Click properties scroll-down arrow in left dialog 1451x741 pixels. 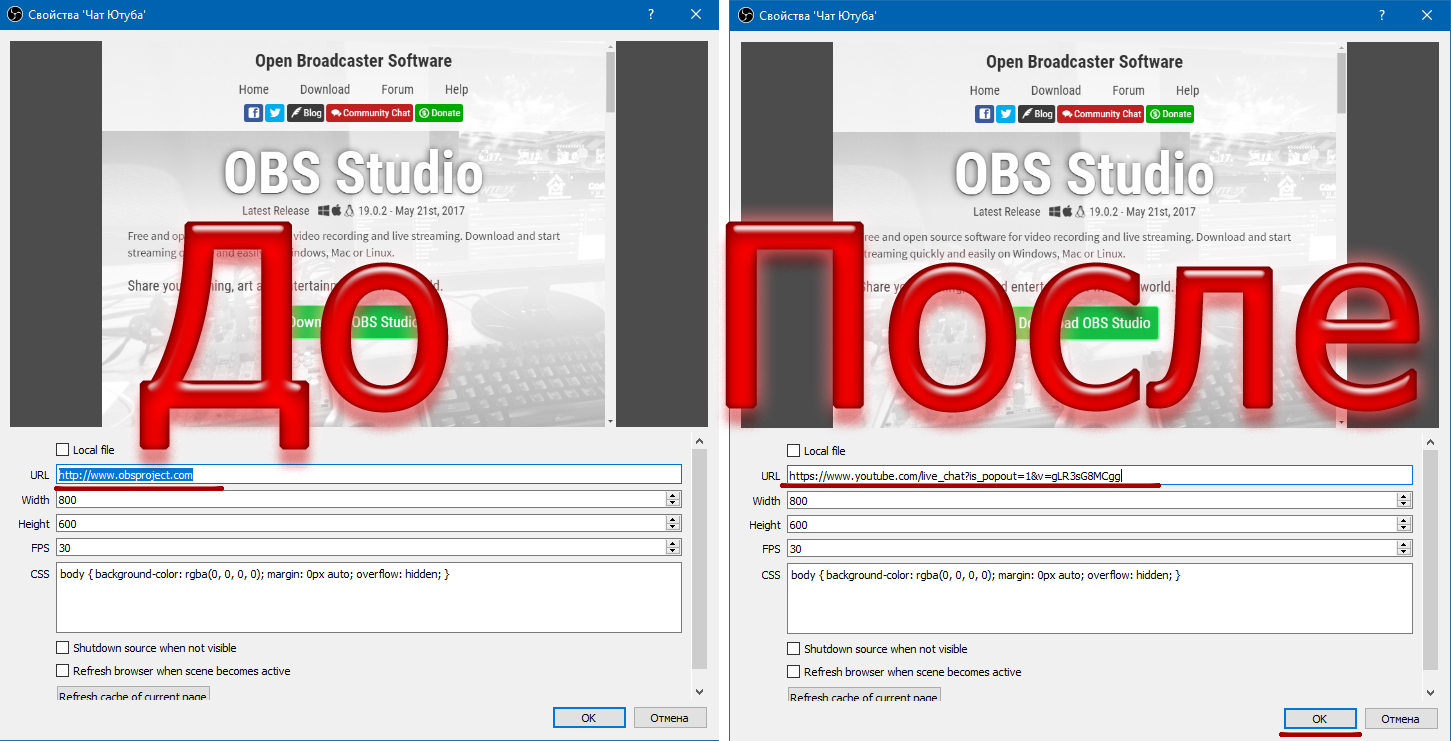(700, 691)
